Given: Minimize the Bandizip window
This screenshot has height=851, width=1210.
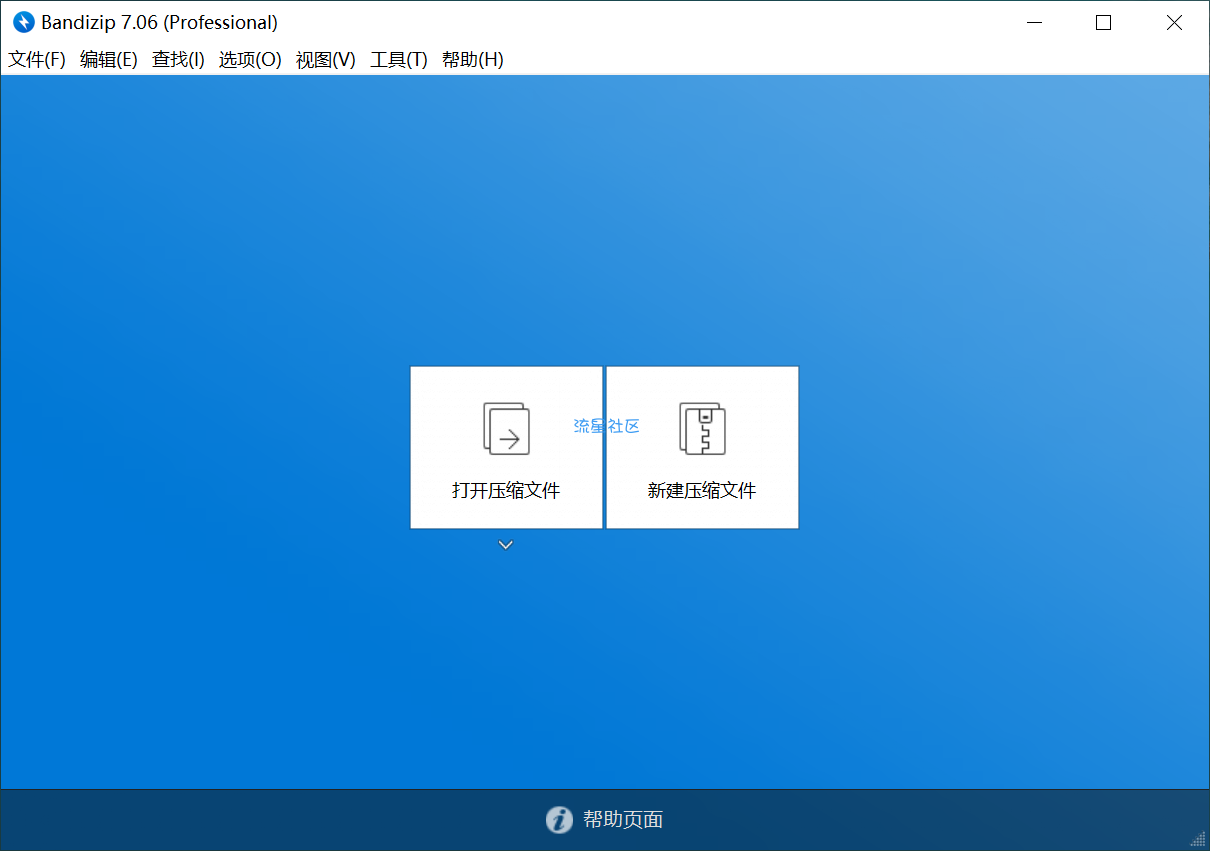Looking at the screenshot, I should coord(1033,22).
